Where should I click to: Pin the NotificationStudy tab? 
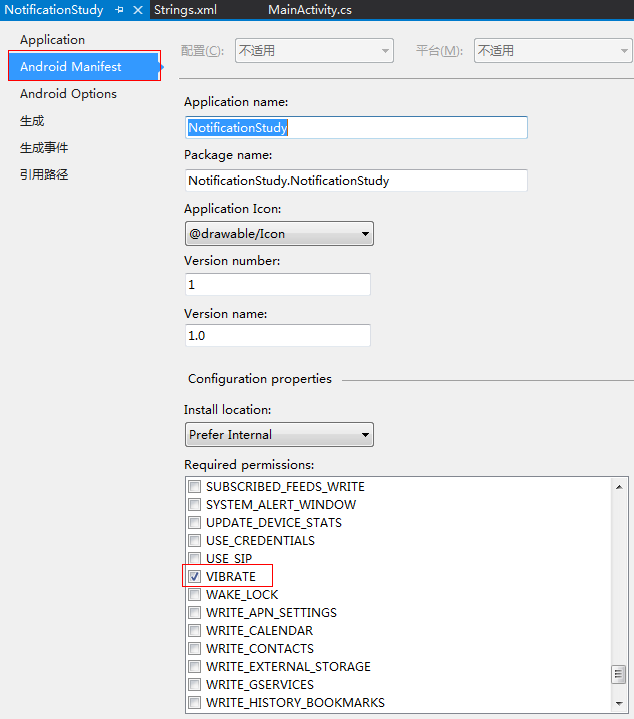click(120, 10)
